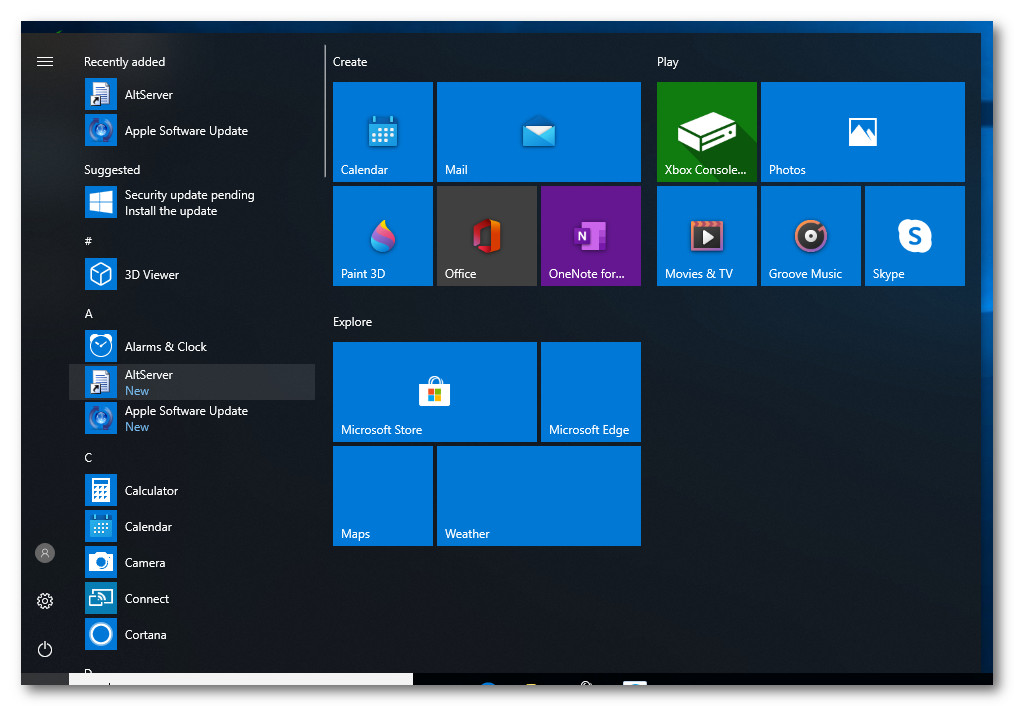Viewport: 1014px width, 706px height.
Task: Launch the Groove Music tile
Action: (x=810, y=236)
